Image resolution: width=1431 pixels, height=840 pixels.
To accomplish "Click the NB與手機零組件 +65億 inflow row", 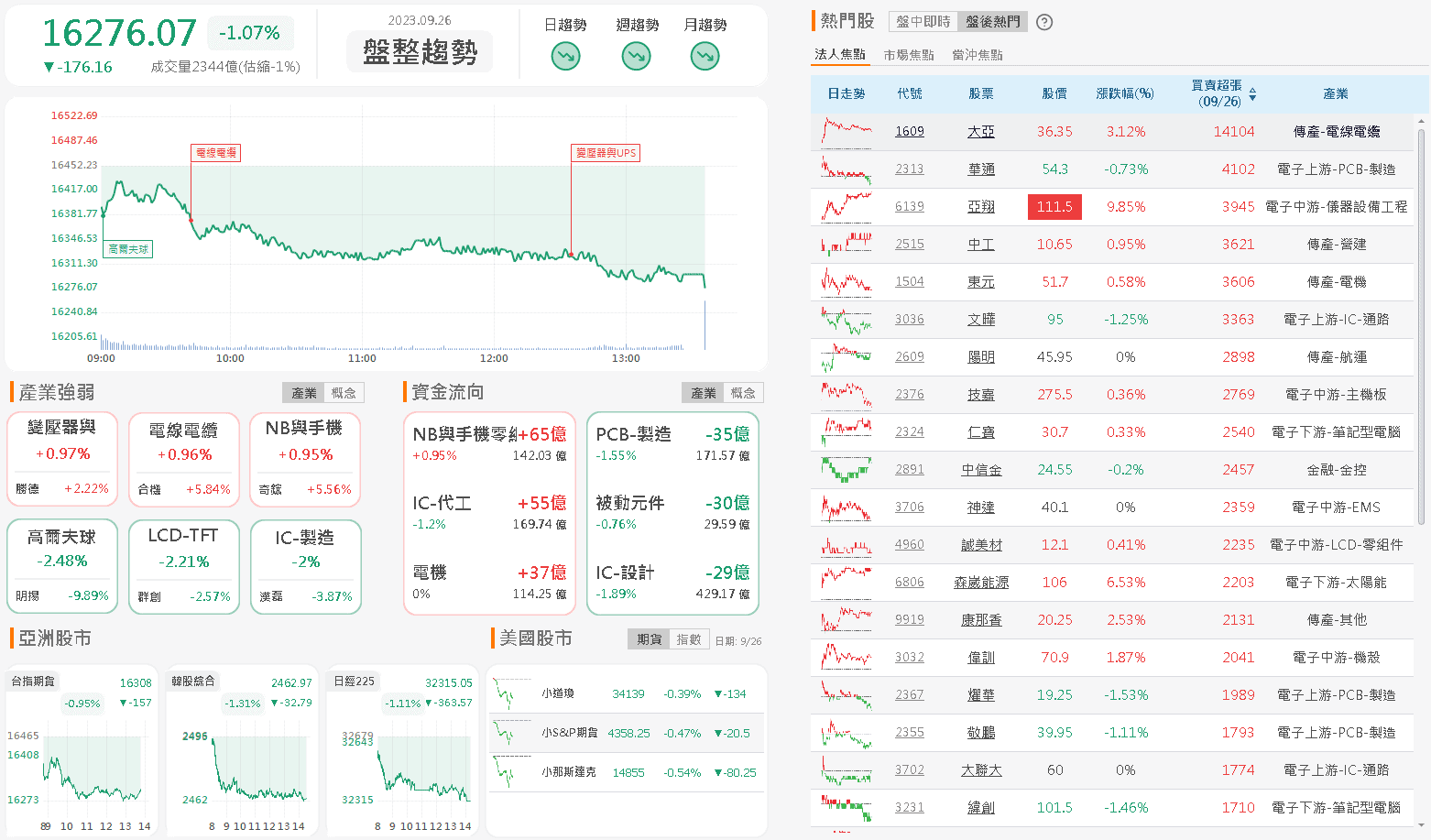I will (489, 443).
